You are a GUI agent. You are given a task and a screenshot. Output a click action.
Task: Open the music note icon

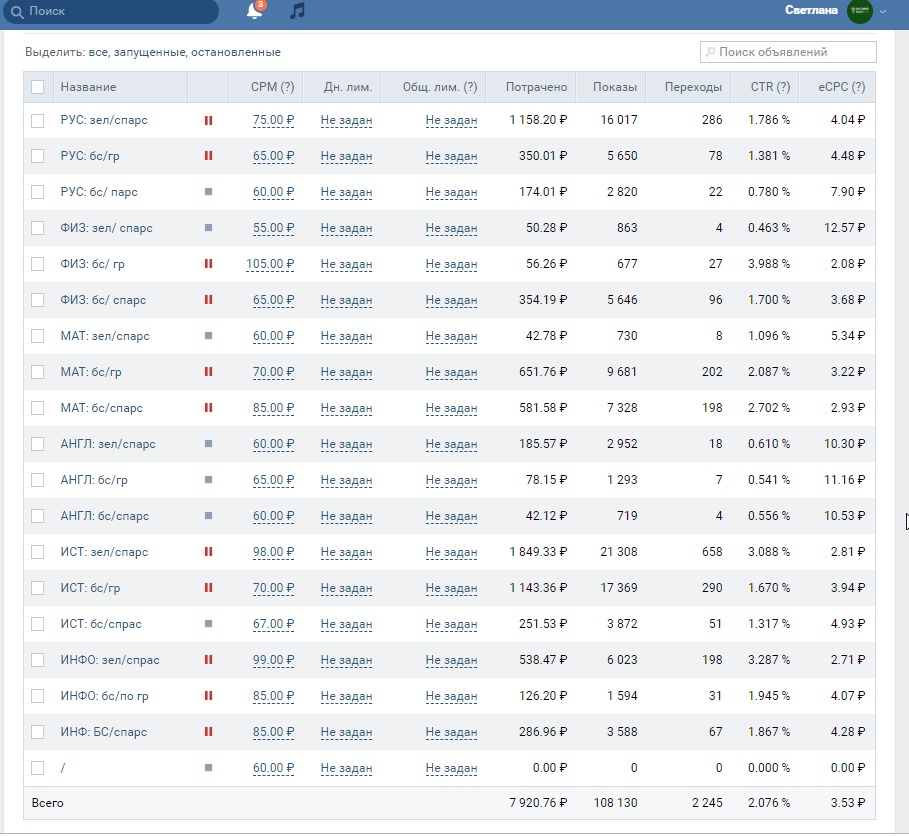click(297, 10)
